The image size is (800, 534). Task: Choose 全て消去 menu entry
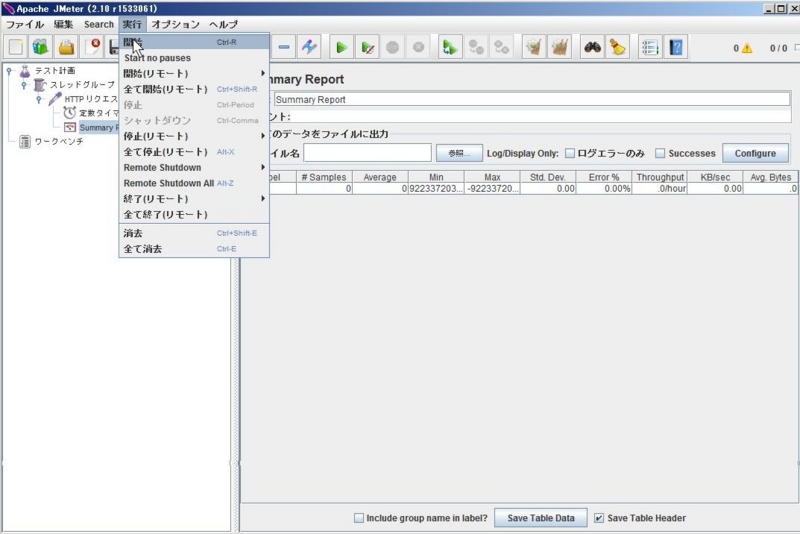coord(194,249)
